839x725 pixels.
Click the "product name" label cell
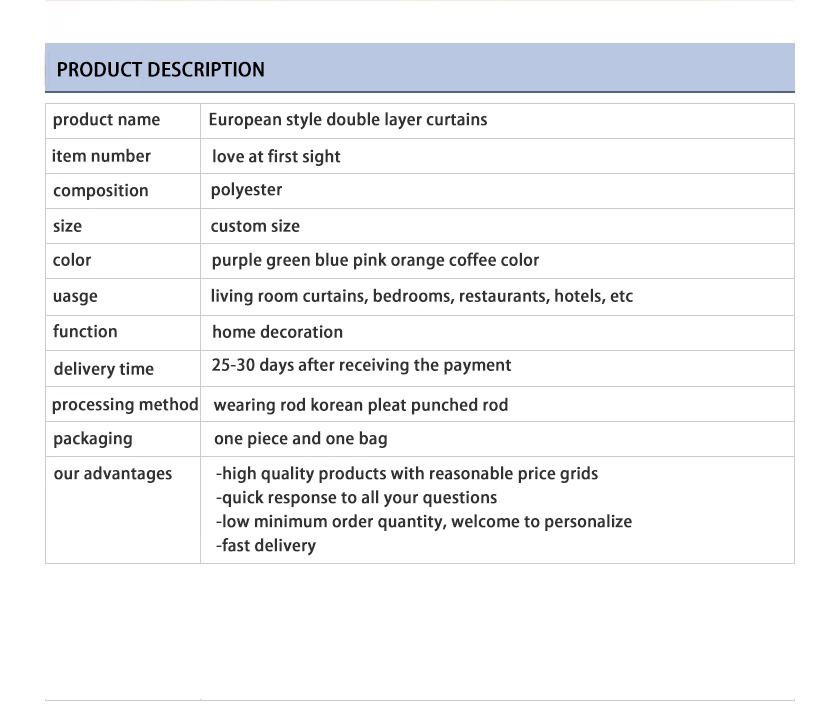[x=106, y=120]
